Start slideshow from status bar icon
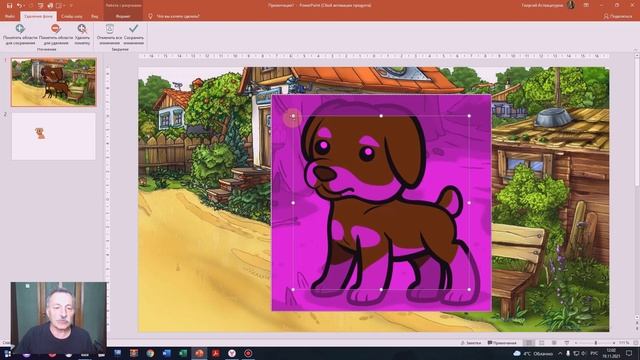Viewport: 640px width, 360px height. pyautogui.click(x=567, y=343)
